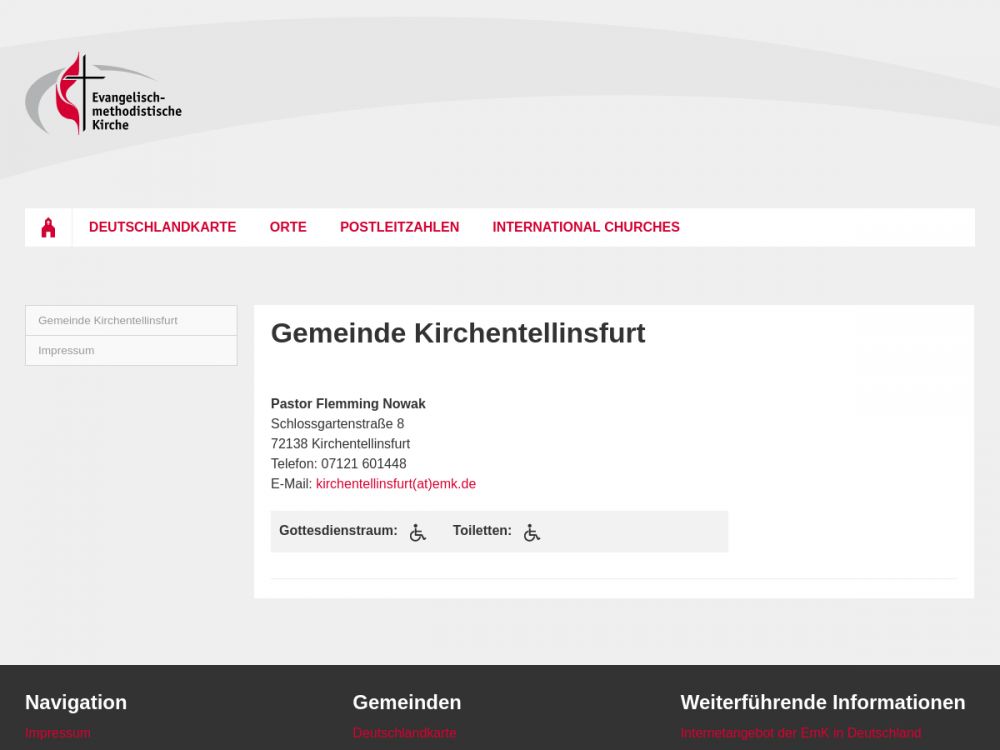This screenshot has height=750, width=1000.
Task: Open the Deutschlandkarte menu item
Action: tap(162, 227)
